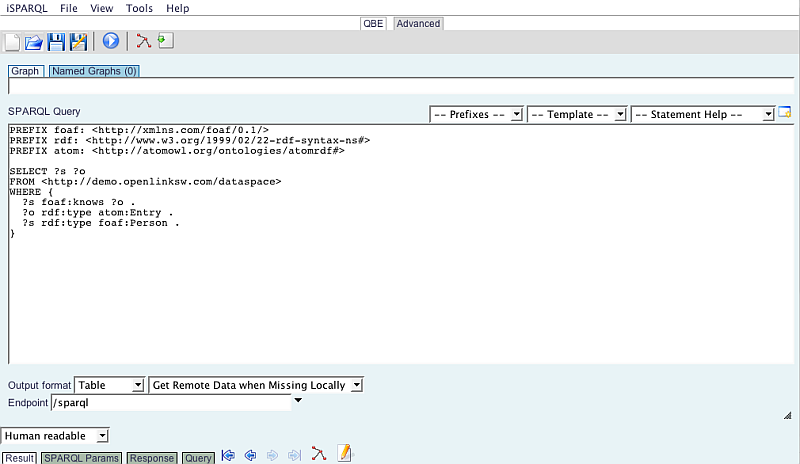Click the red graph nodes icon near Query tab

[x=318, y=453]
